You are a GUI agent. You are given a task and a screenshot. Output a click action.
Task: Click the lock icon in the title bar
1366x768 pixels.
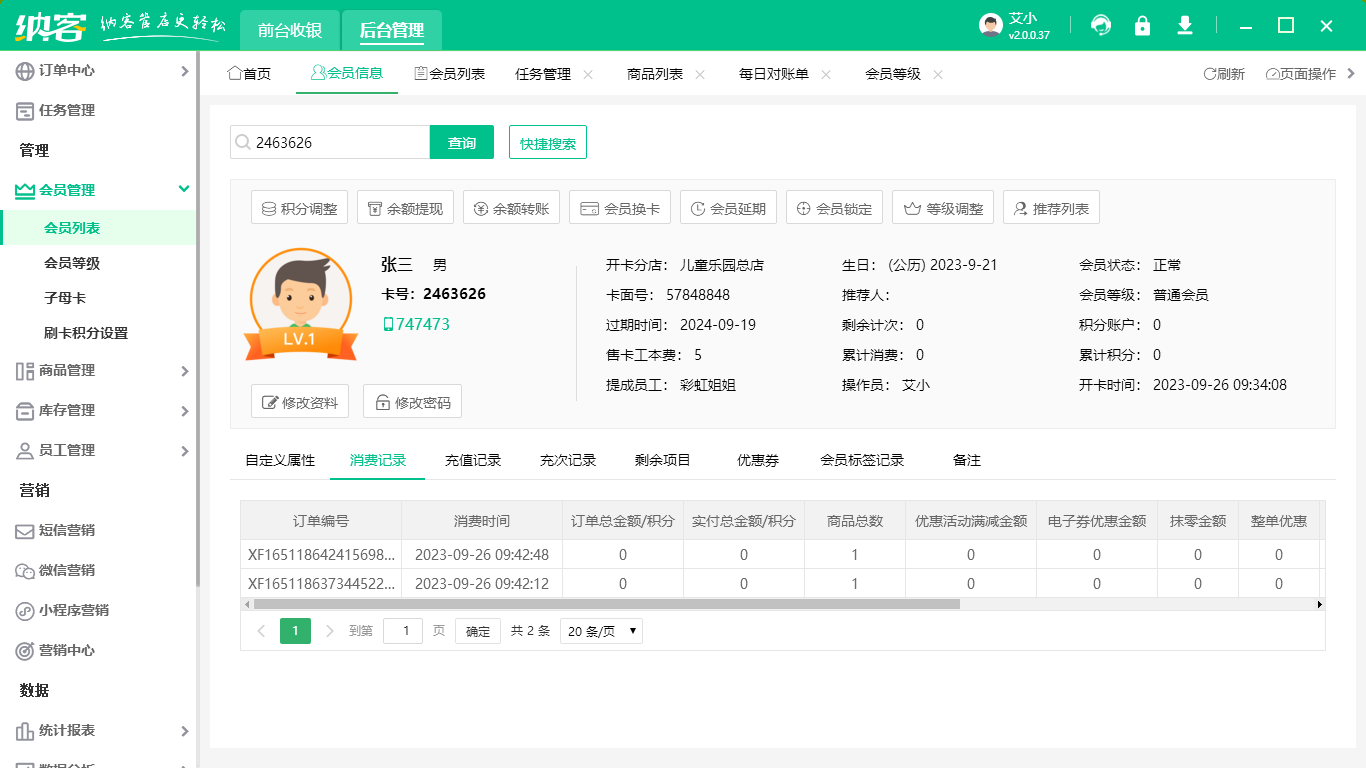pyautogui.click(x=1142, y=25)
